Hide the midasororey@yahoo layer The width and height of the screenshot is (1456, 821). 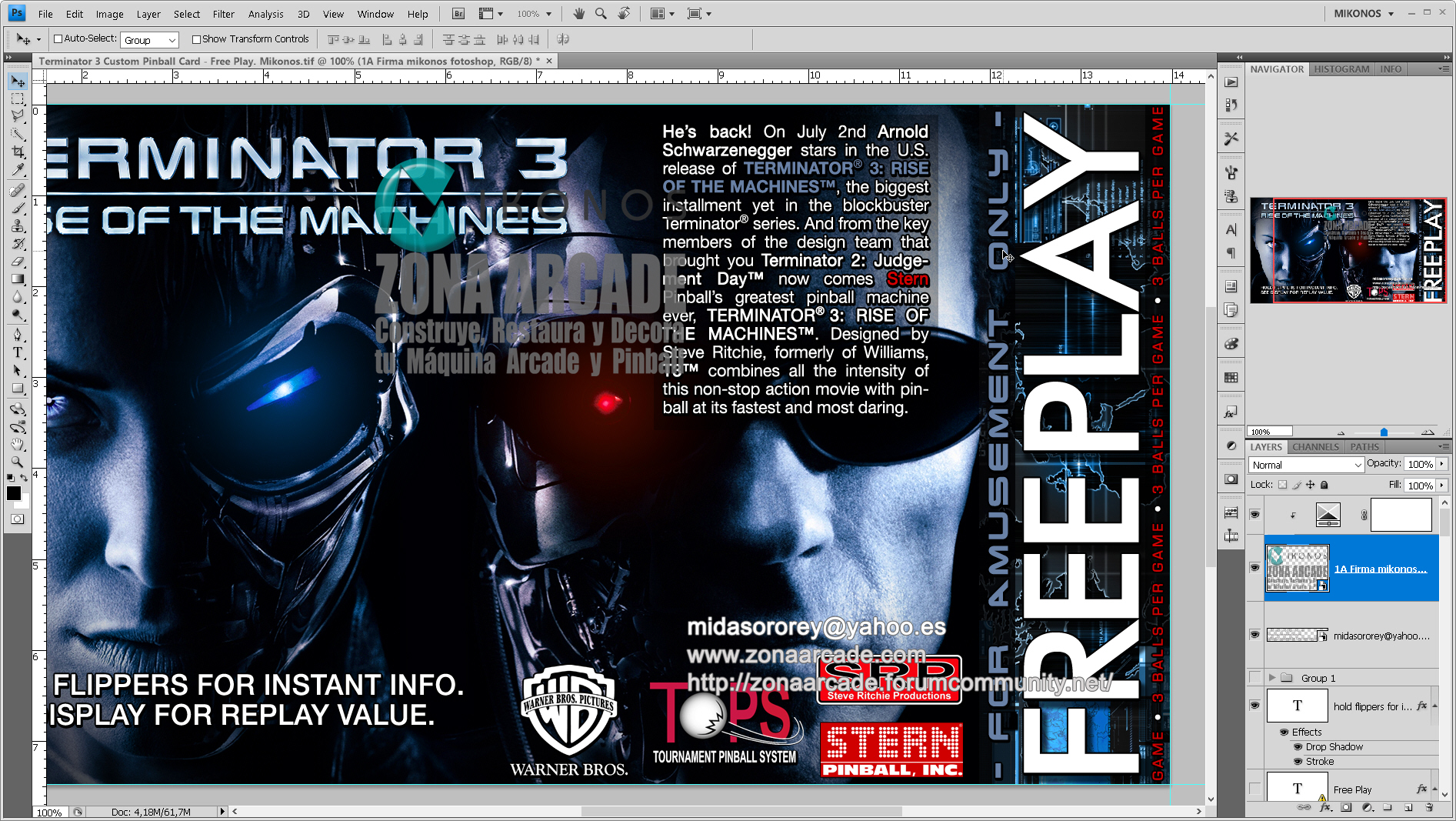pos(1255,635)
